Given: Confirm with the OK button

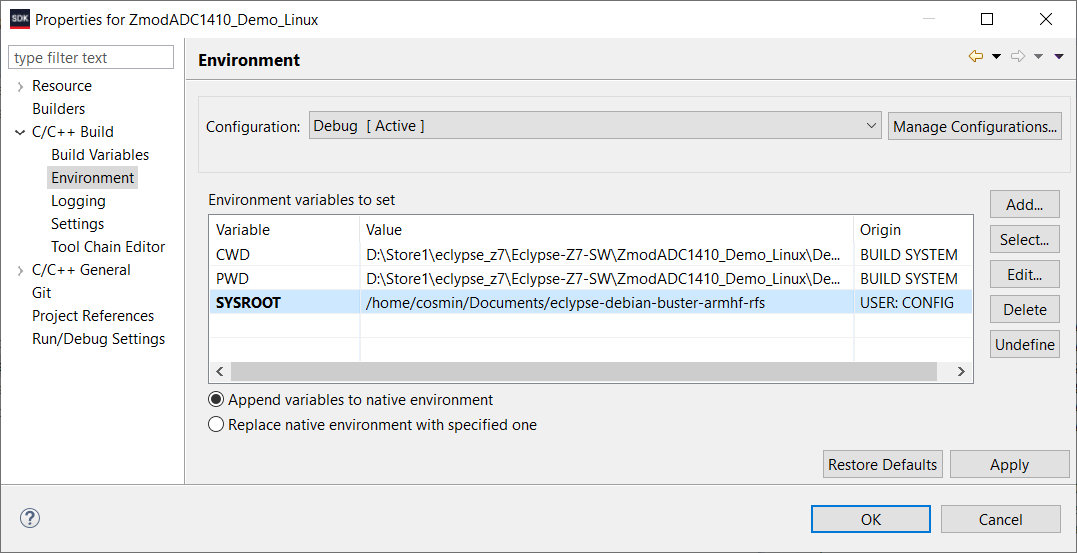Looking at the screenshot, I should click(870, 519).
